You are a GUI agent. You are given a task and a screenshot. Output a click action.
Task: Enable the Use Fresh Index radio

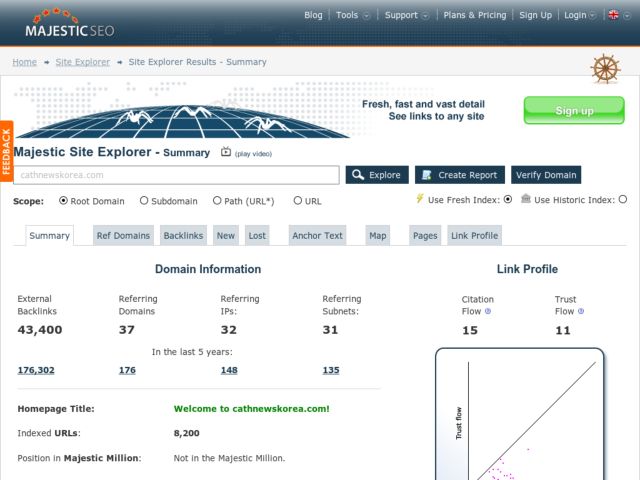click(x=508, y=200)
